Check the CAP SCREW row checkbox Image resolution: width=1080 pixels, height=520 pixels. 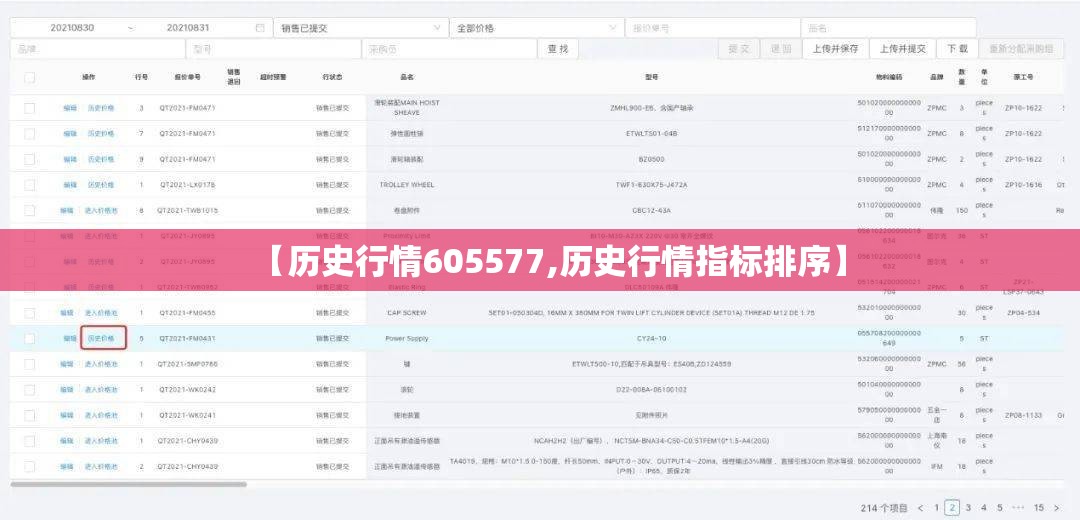click(x=30, y=313)
